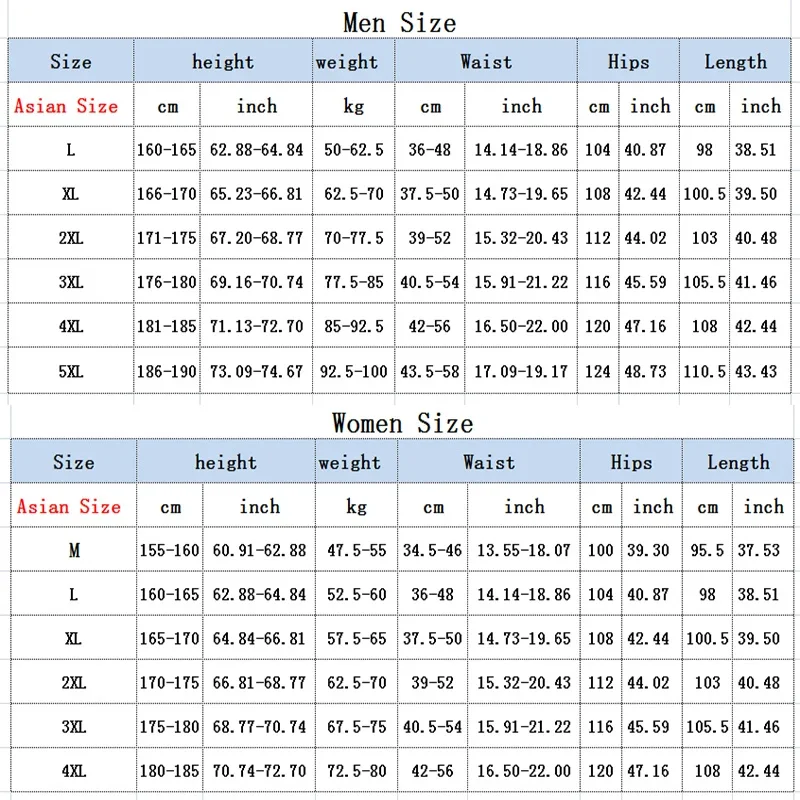This screenshot has width=800, height=800.
Task: Click Women weight cell 47.5-55
Action: click(356, 550)
